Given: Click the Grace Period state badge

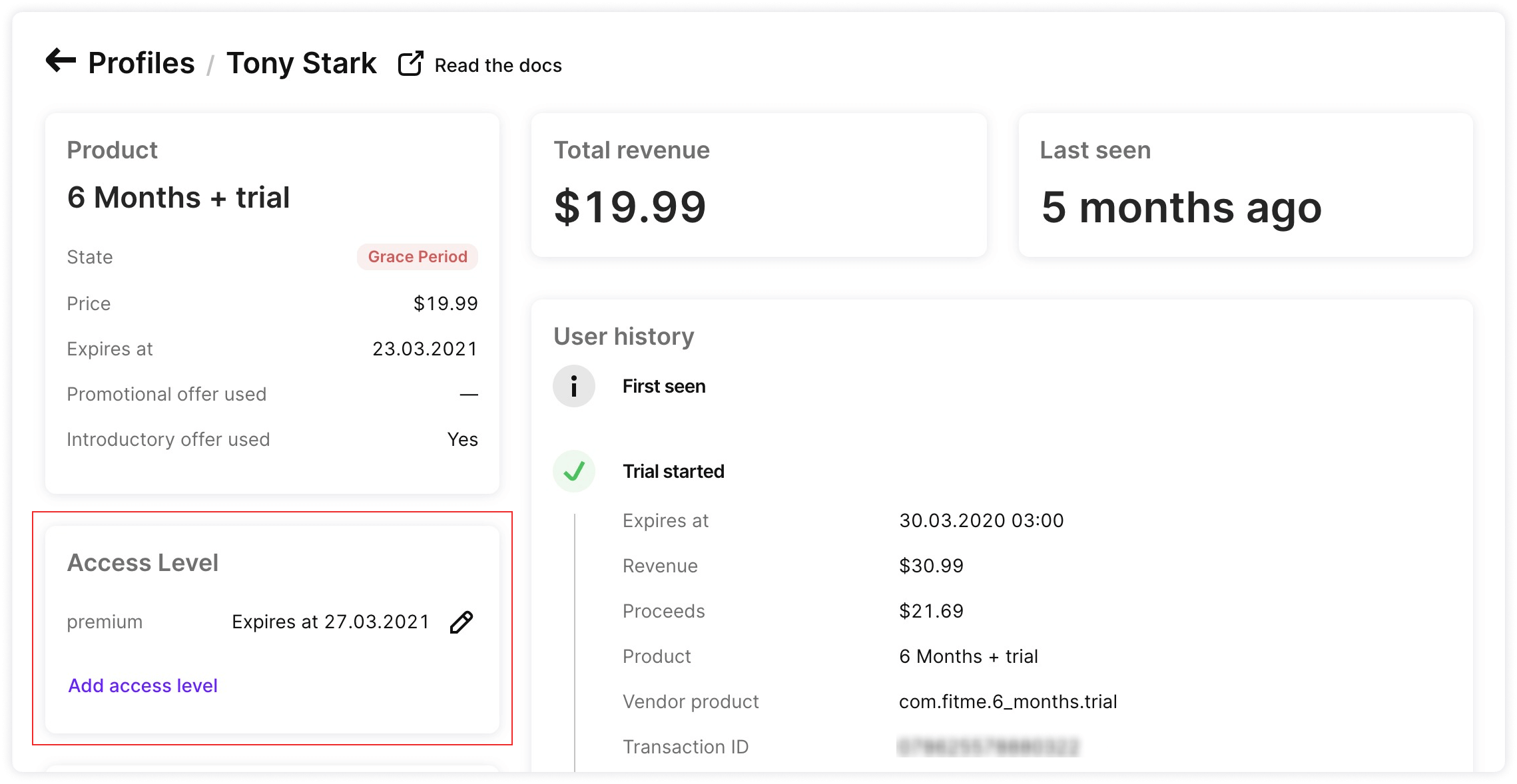Looking at the screenshot, I should [x=418, y=257].
